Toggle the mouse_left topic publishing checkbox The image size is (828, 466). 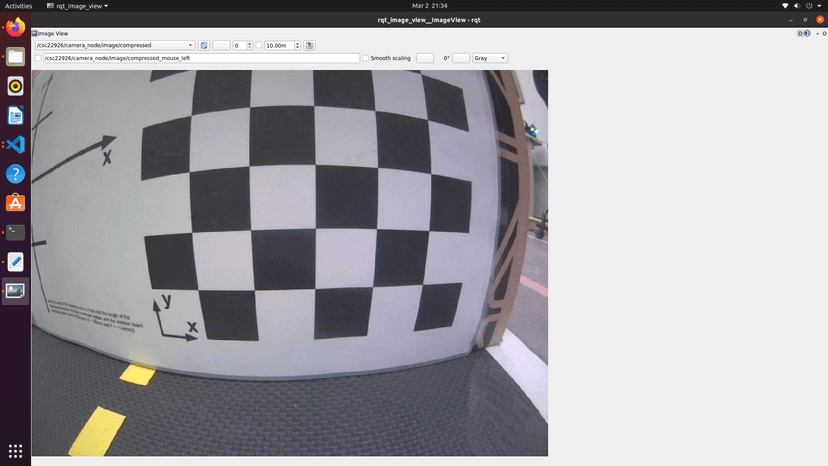tap(38, 58)
